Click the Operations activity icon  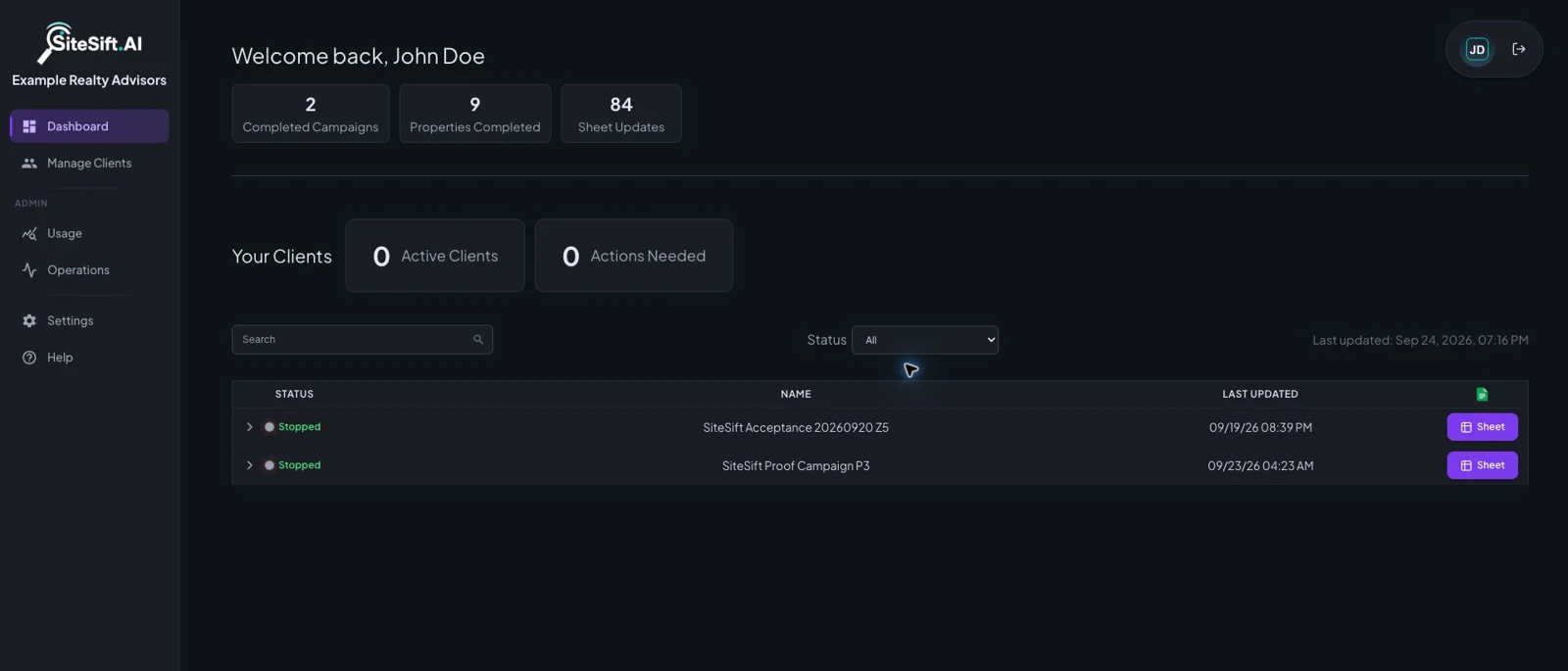(29, 270)
